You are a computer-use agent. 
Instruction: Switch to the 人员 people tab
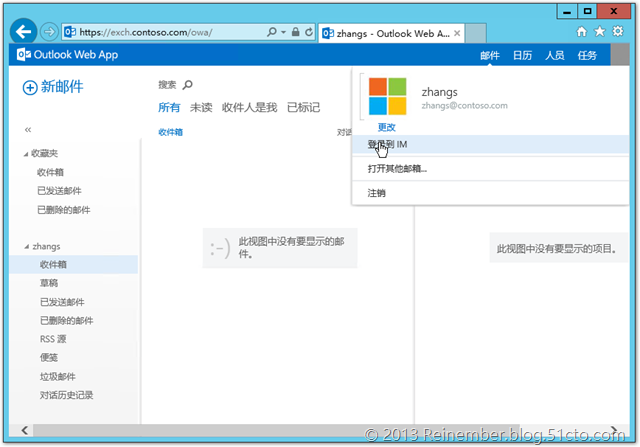555,55
